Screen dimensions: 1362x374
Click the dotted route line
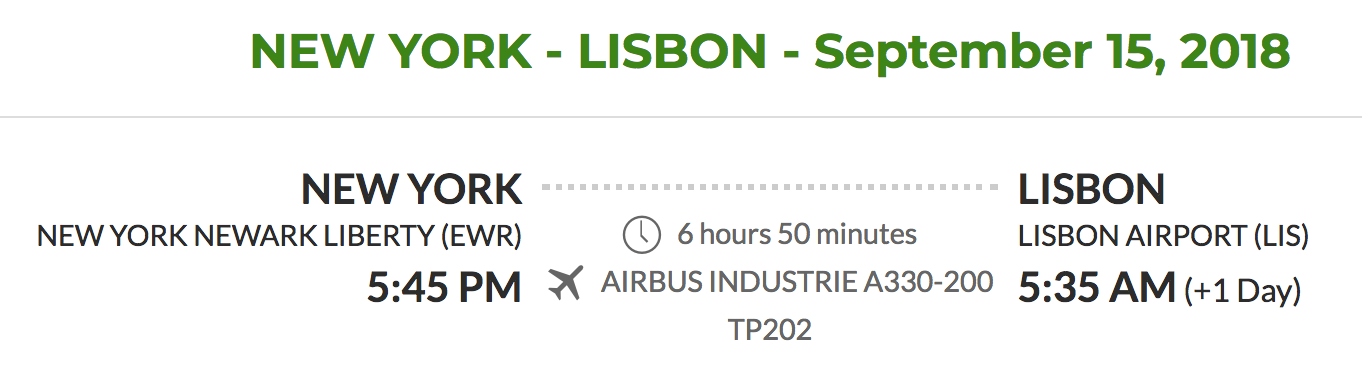point(770,187)
